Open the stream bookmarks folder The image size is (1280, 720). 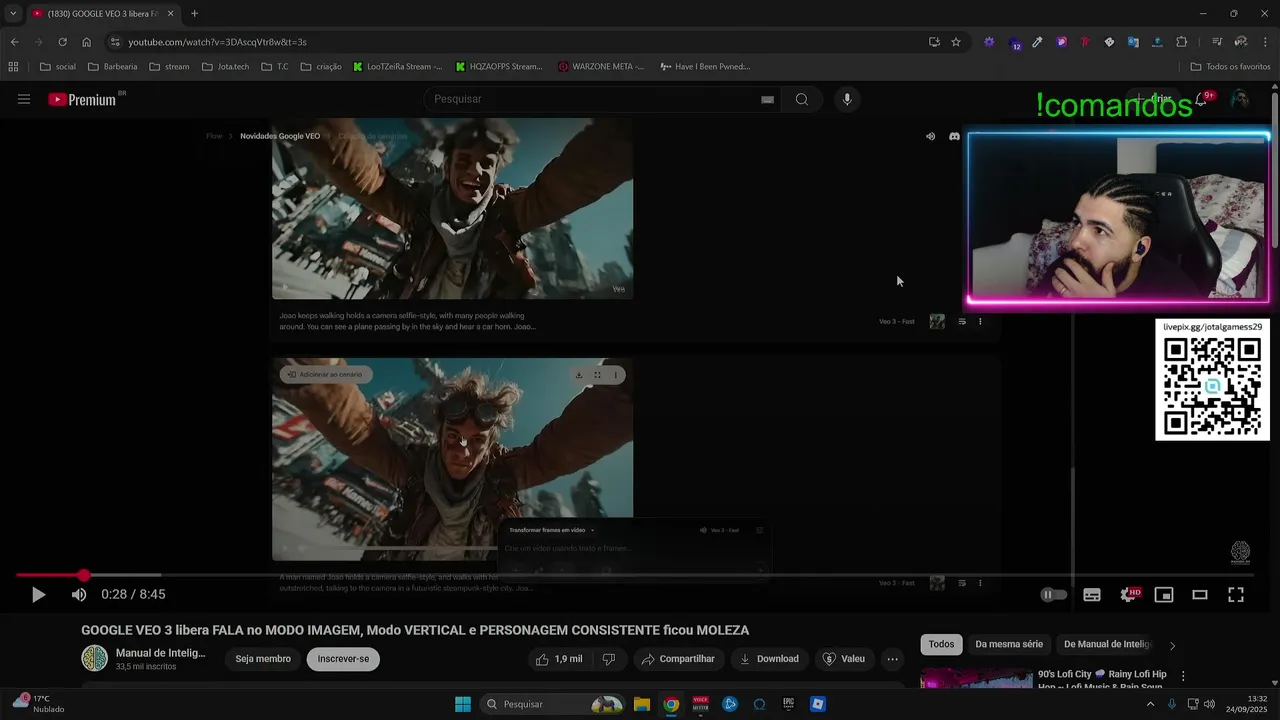click(x=169, y=67)
